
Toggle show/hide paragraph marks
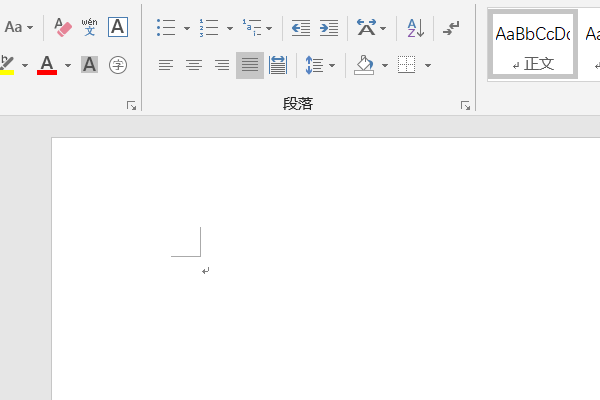click(451, 28)
